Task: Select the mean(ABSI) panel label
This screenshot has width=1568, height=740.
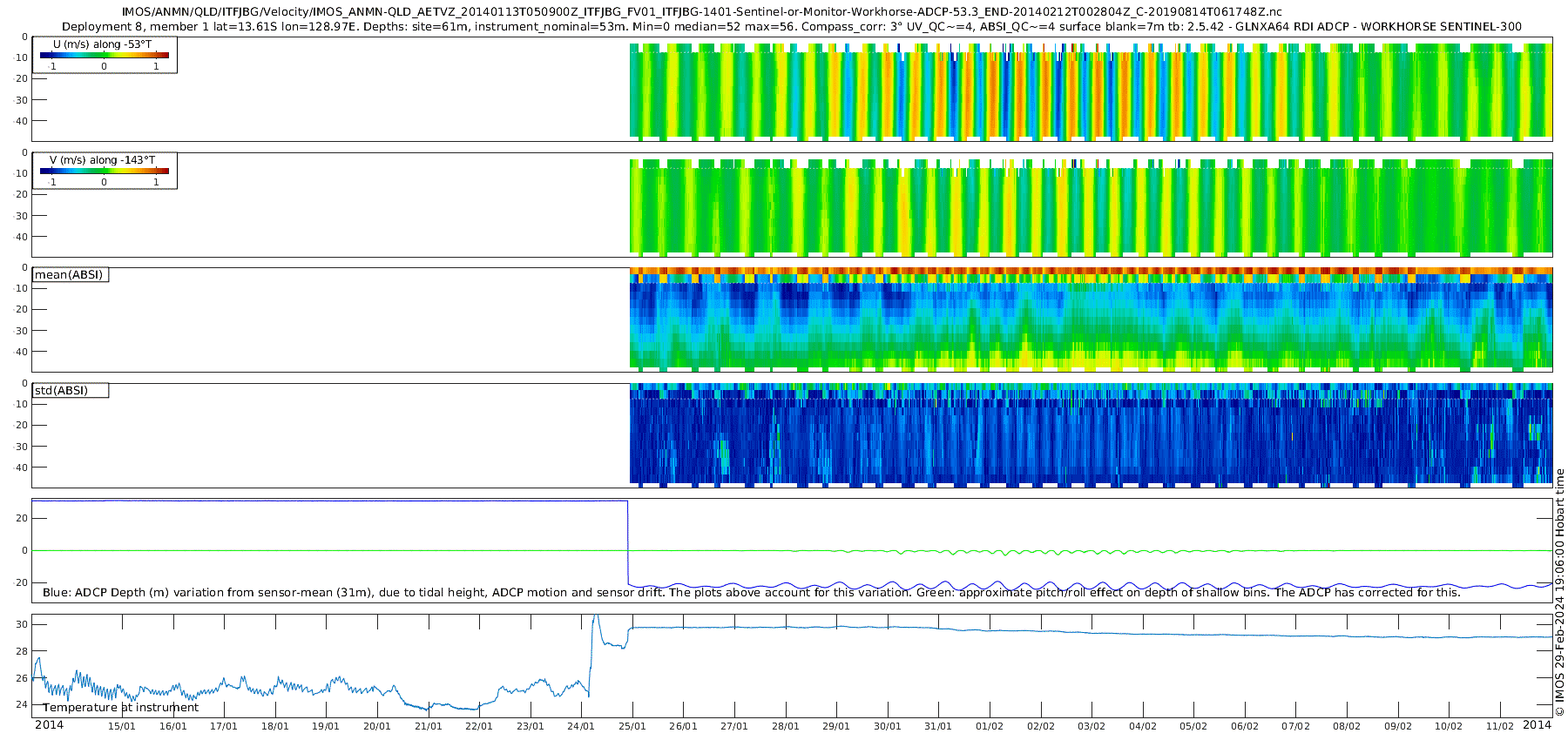Action: tap(70, 275)
